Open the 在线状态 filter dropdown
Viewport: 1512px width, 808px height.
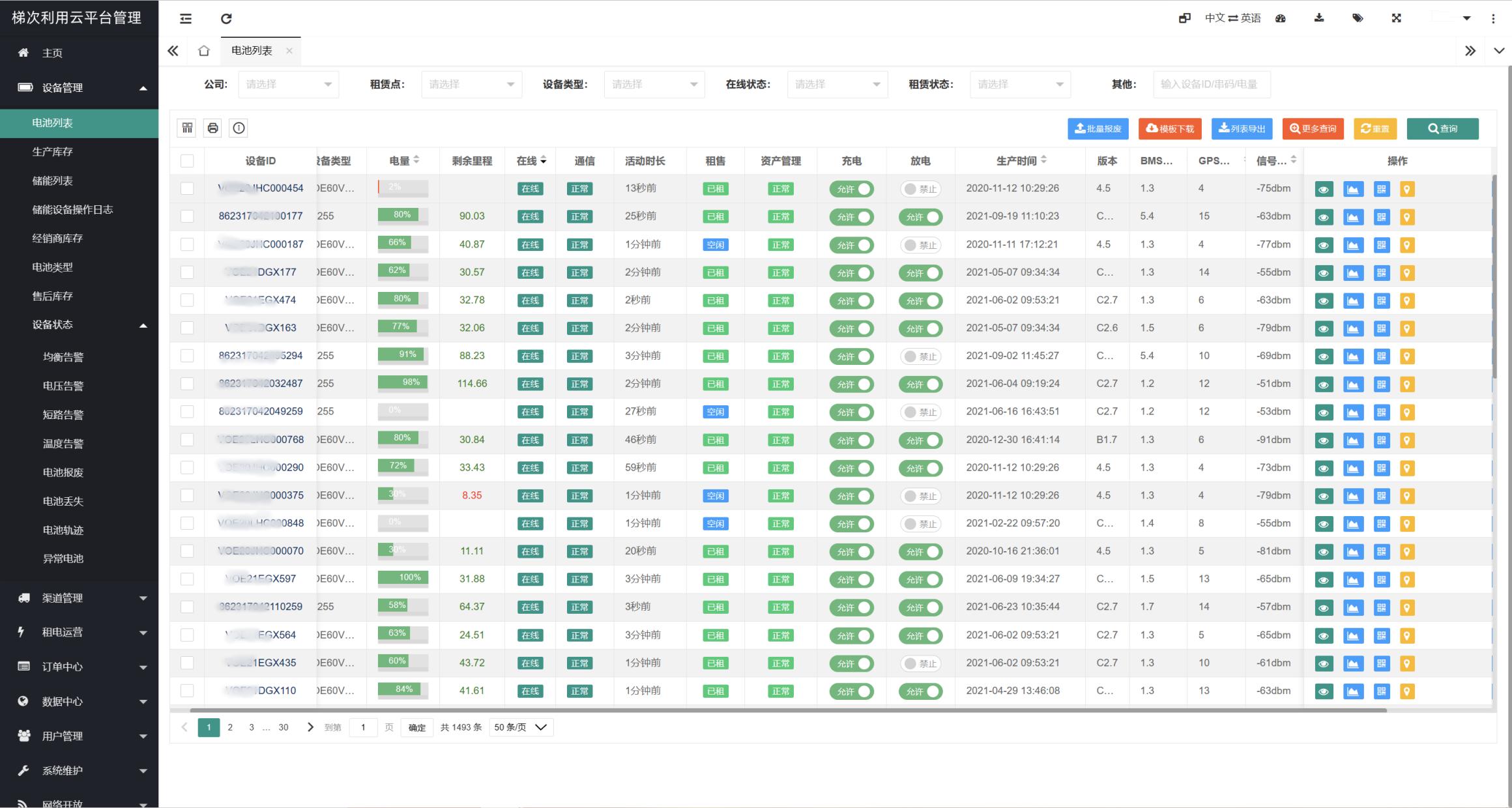point(837,85)
